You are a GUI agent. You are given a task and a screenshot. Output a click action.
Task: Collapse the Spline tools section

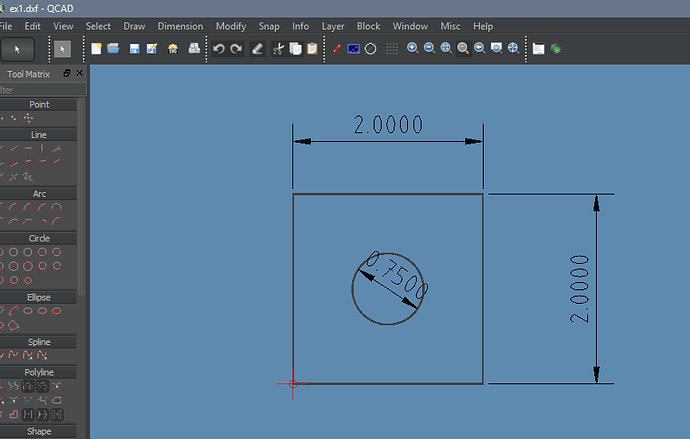point(38,342)
